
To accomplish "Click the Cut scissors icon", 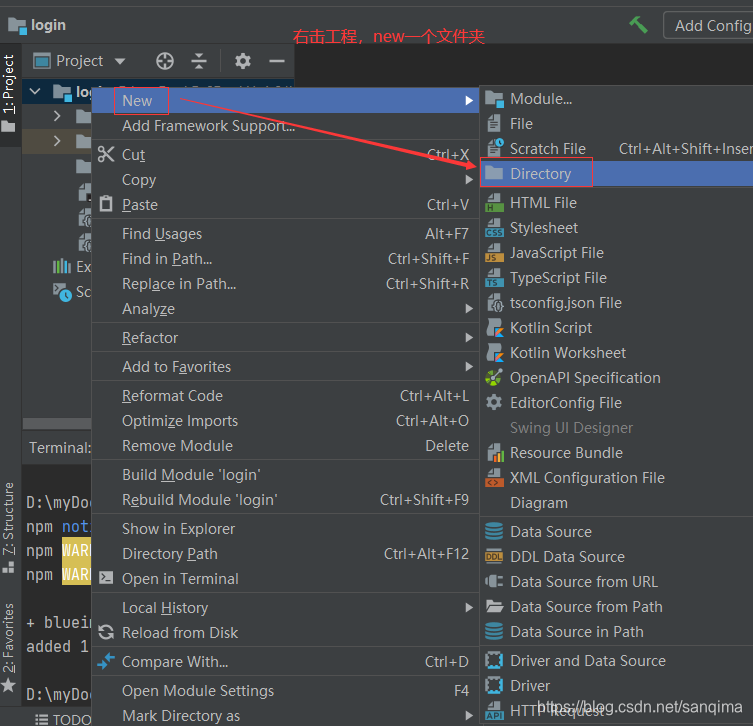I will tap(106, 154).
